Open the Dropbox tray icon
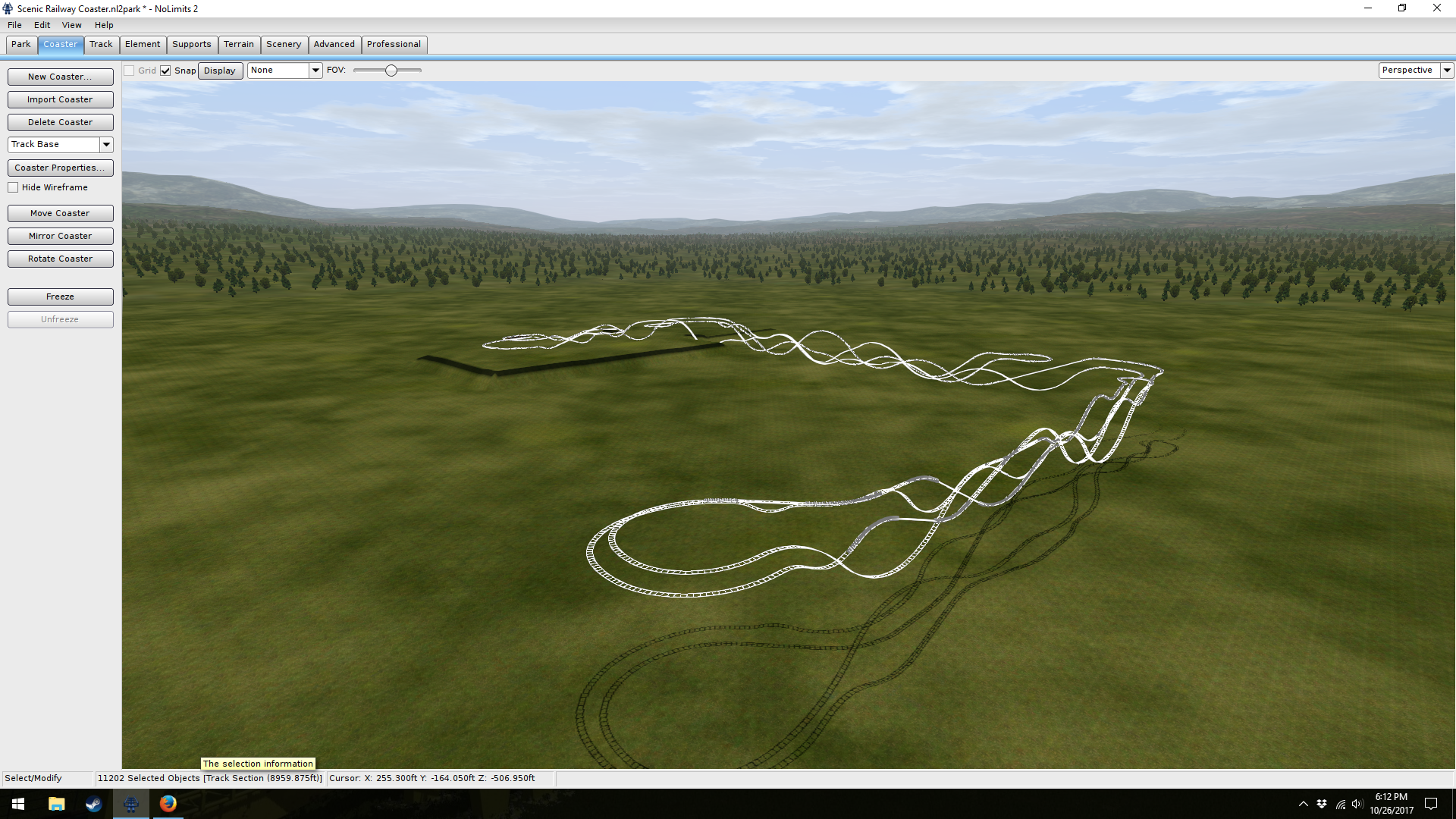The image size is (1456, 819). pos(1322,804)
